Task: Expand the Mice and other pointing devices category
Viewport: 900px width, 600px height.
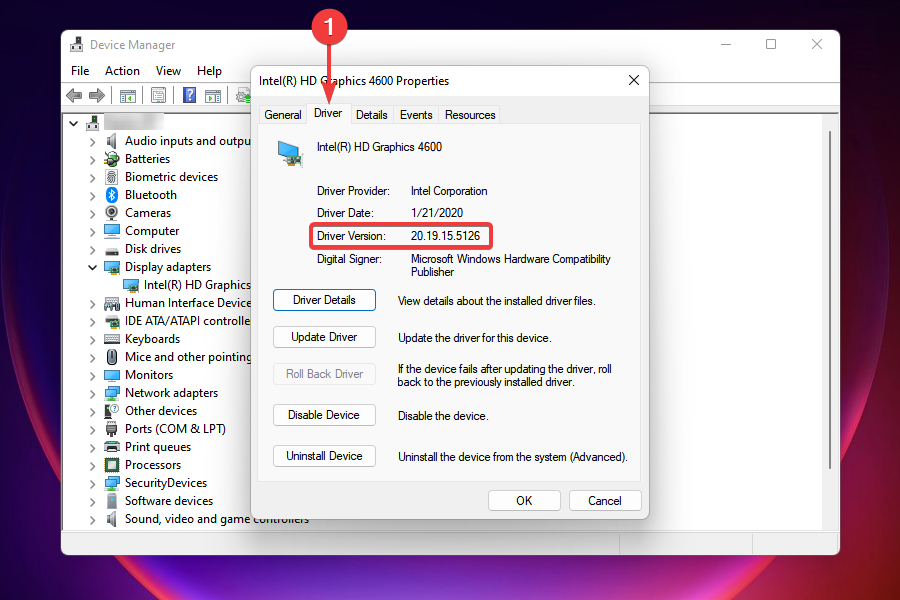Action: click(x=92, y=358)
